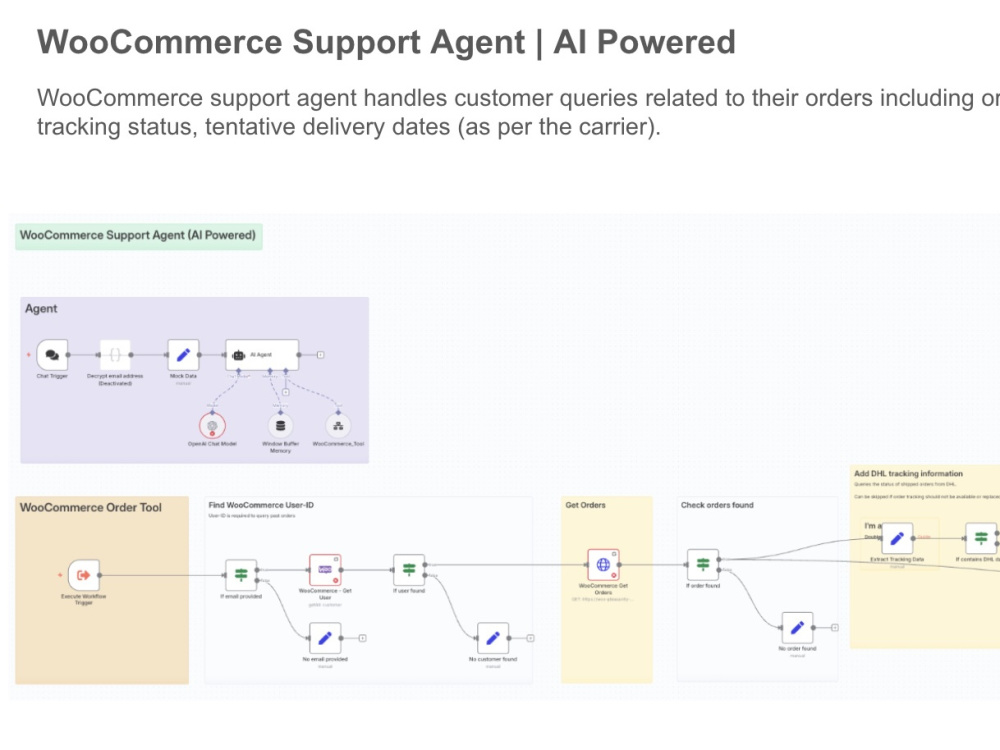
Task: Open the If user found node
Action: [409, 570]
